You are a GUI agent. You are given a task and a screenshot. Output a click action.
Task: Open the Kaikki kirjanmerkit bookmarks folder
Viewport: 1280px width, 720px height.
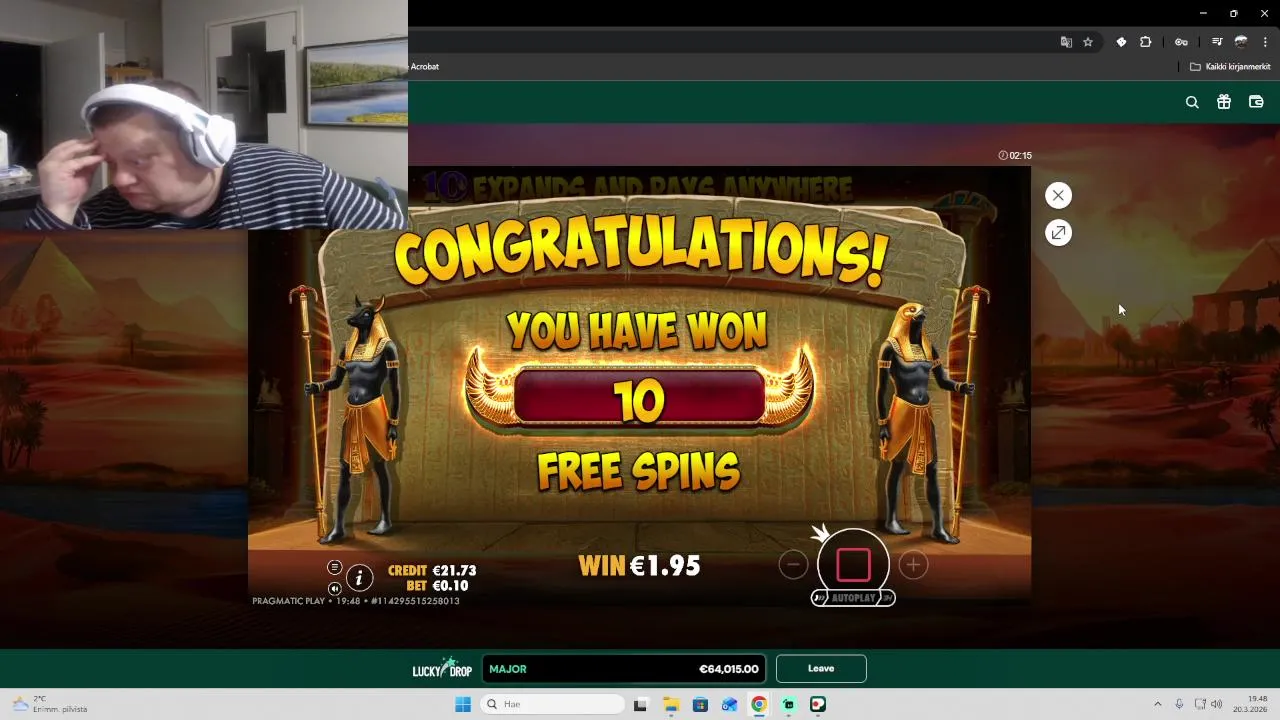pyautogui.click(x=1230, y=67)
